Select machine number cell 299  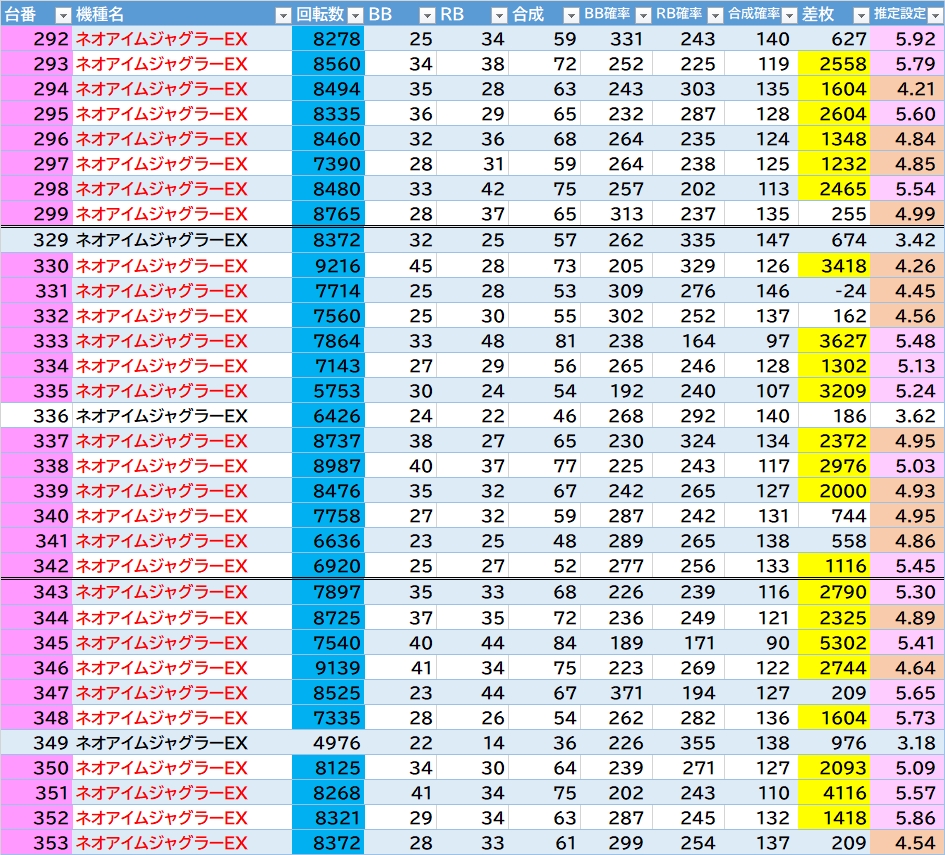pyautogui.click(x=37, y=214)
